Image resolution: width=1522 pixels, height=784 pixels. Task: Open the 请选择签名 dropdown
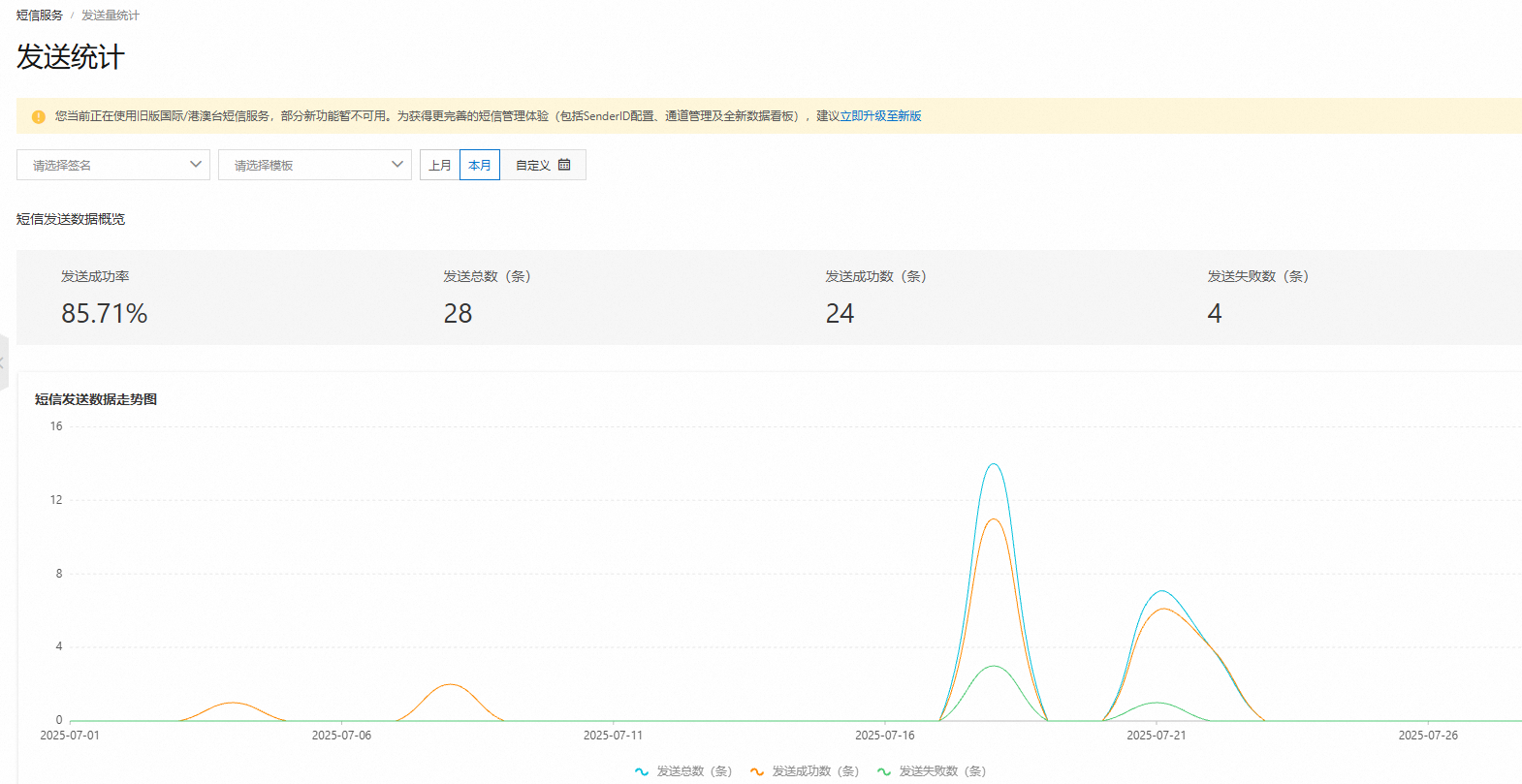[x=113, y=165]
